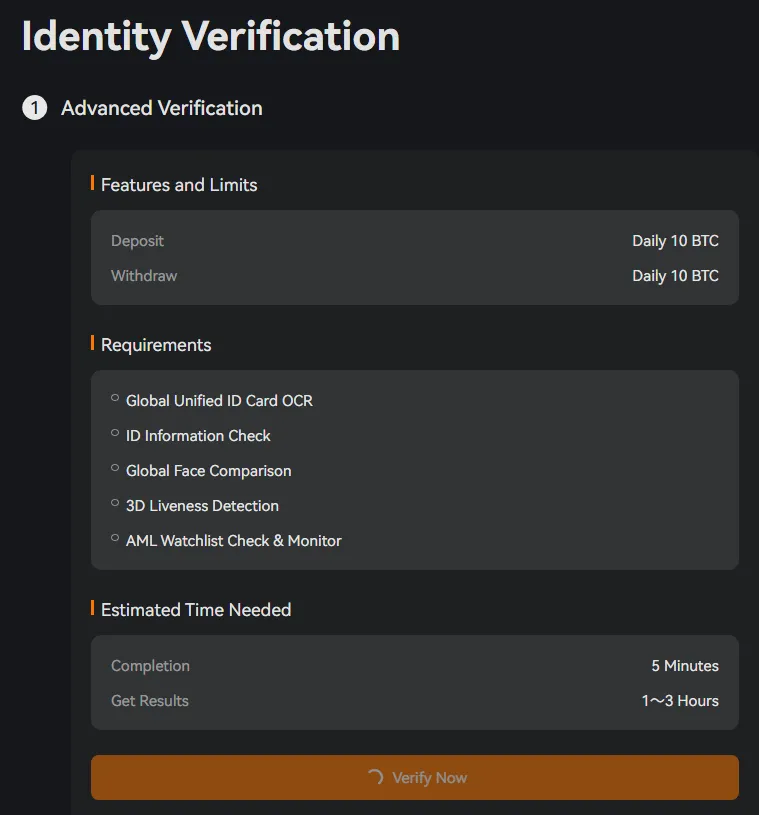Click the Verify Now button
759x815 pixels.
414,777
